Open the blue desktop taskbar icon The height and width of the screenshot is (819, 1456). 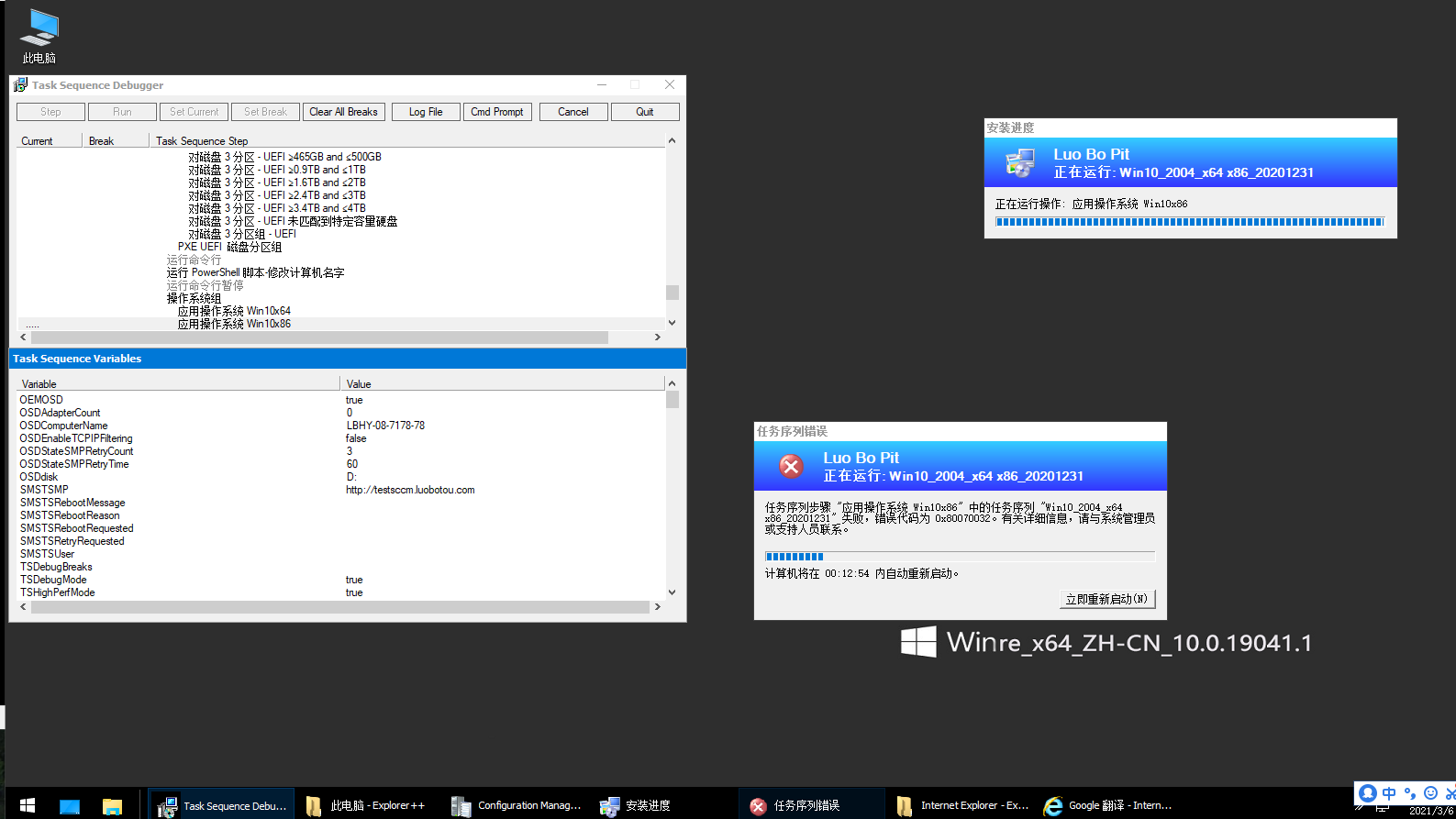click(x=70, y=806)
